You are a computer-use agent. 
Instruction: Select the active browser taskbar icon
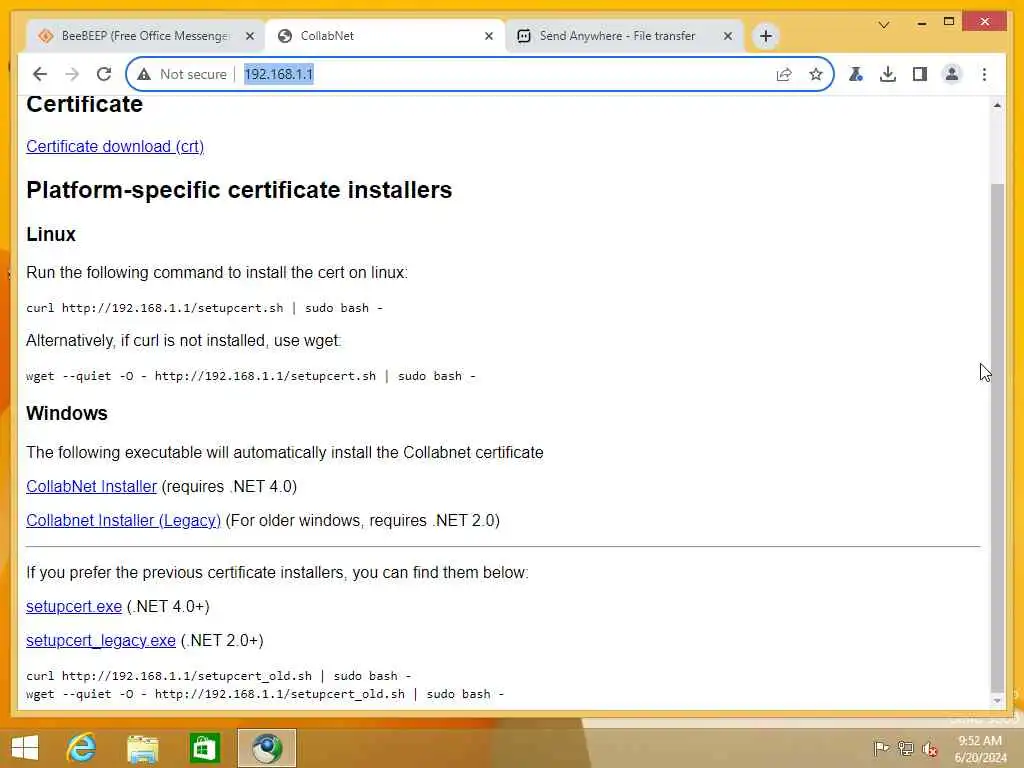pyautogui.click(x=266, y=748)
